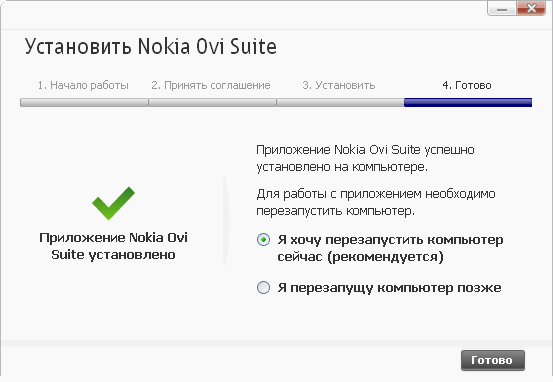Select restart computer later radio button

(x=263, y=287)
